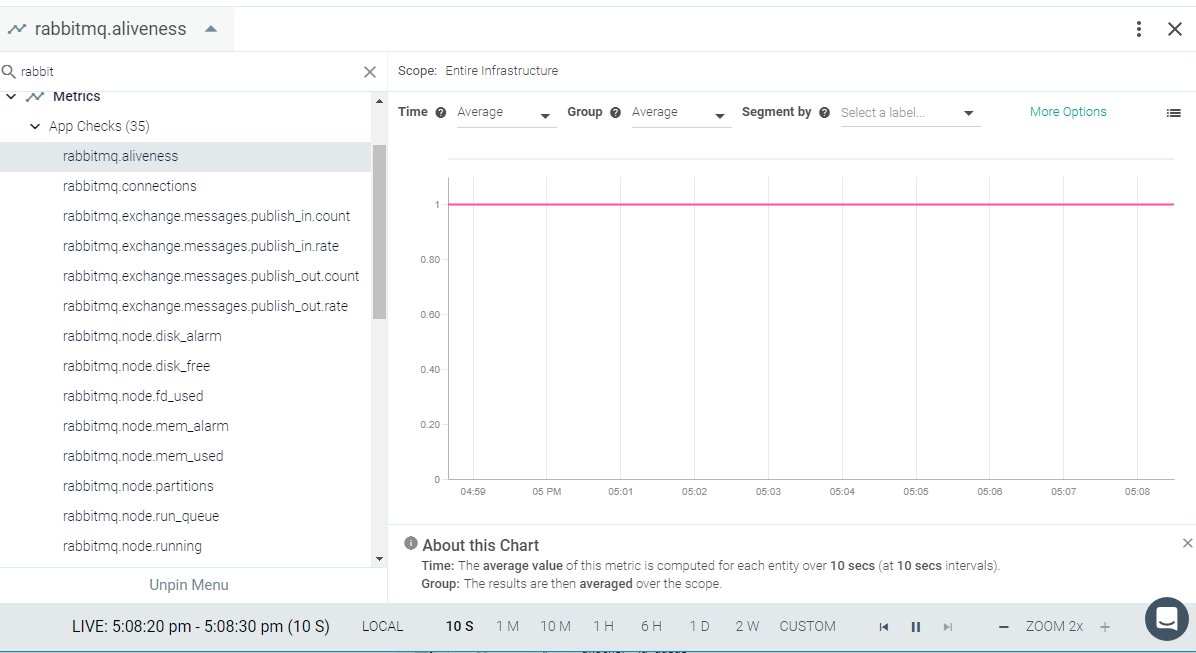Select the rabbitmq.node.disk_free metric
This screenshot has height=653, width=1196.
point(137,366)
